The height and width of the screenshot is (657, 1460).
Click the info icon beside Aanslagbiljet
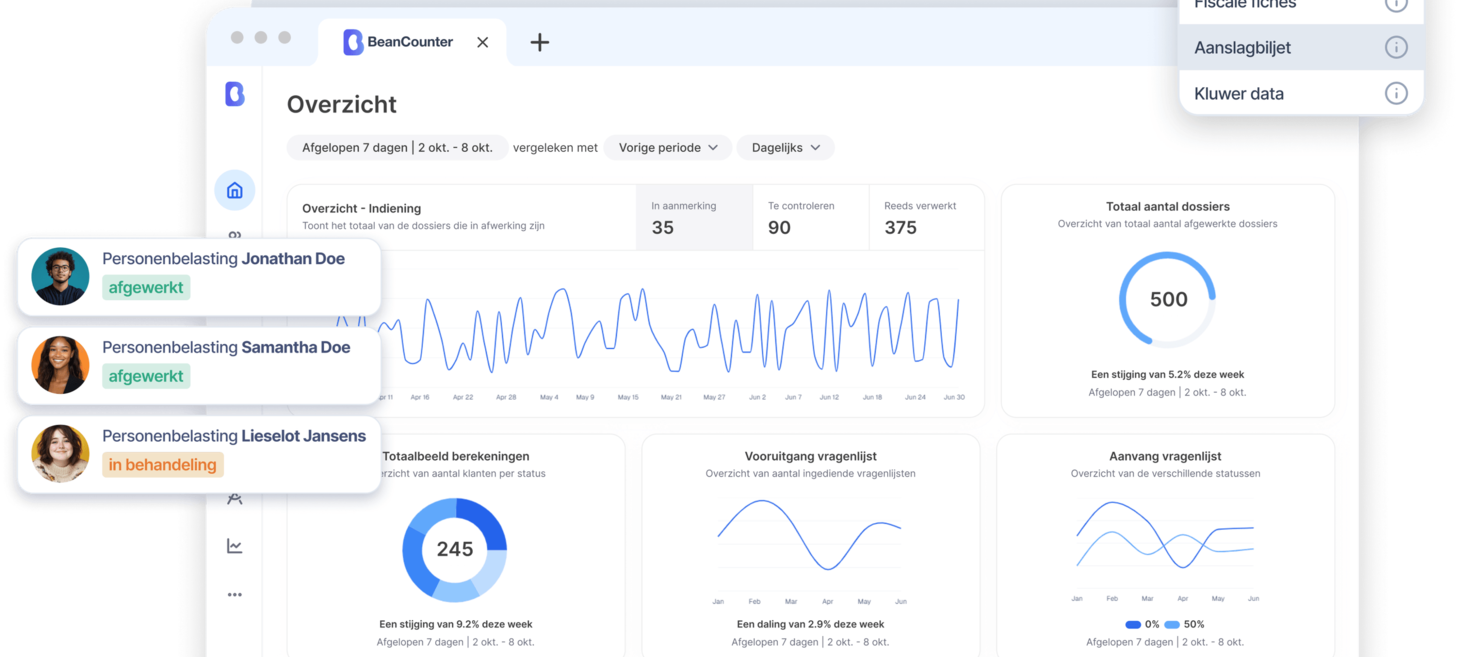(x=1395, y=47)
